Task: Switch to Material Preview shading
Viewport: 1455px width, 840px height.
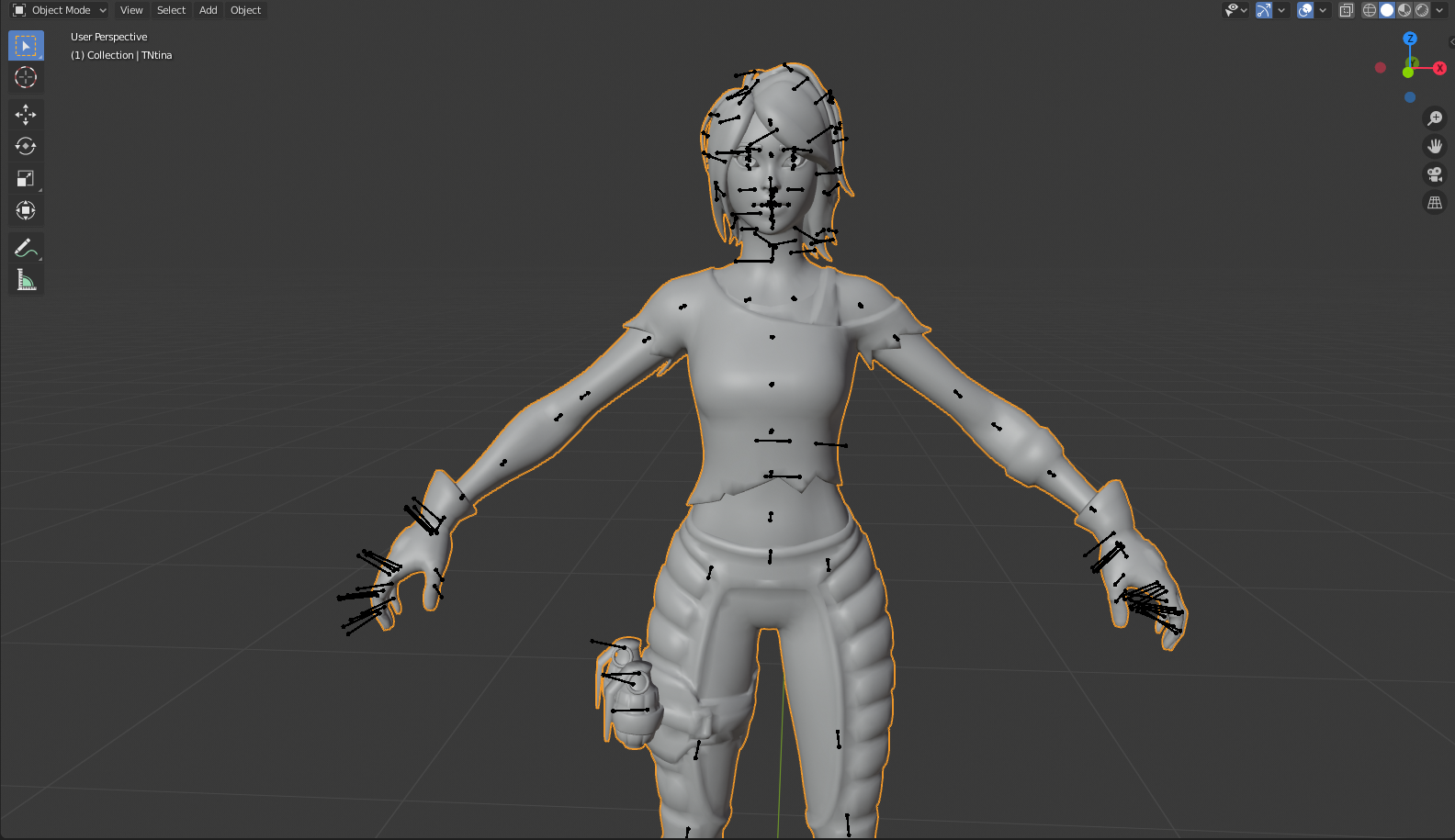Action: pos(1404,10)
